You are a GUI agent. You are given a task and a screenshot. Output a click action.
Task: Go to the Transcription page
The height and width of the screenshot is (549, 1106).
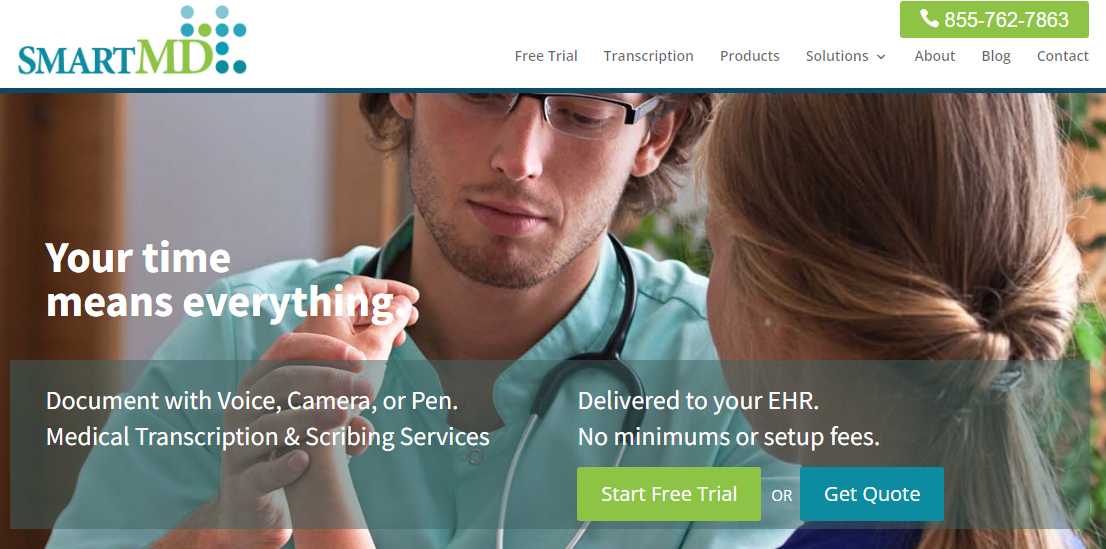pyautogui.click(x=648, y=56)
